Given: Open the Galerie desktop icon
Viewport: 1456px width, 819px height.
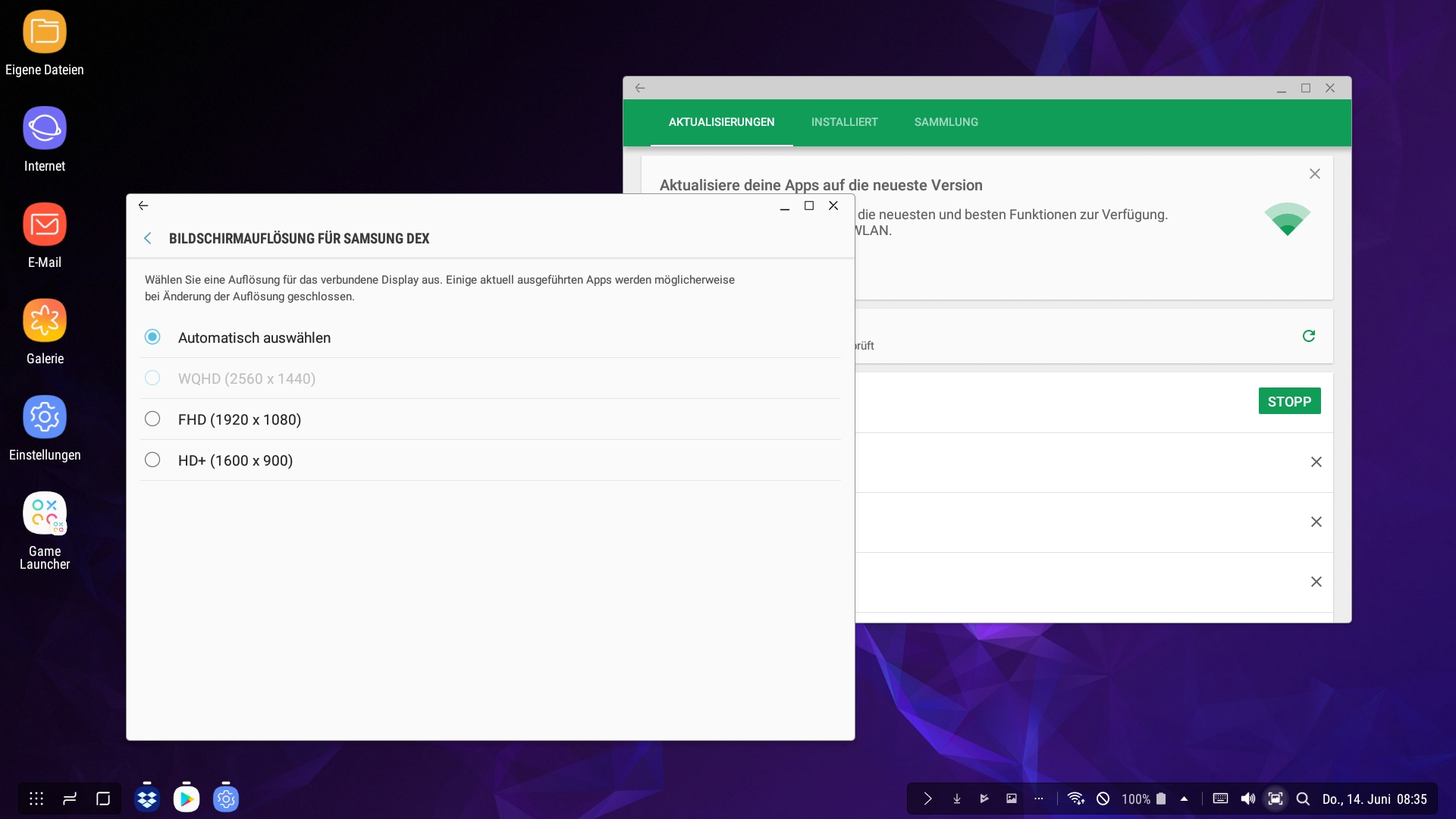Looking at the screenshot, I should 45,321.
